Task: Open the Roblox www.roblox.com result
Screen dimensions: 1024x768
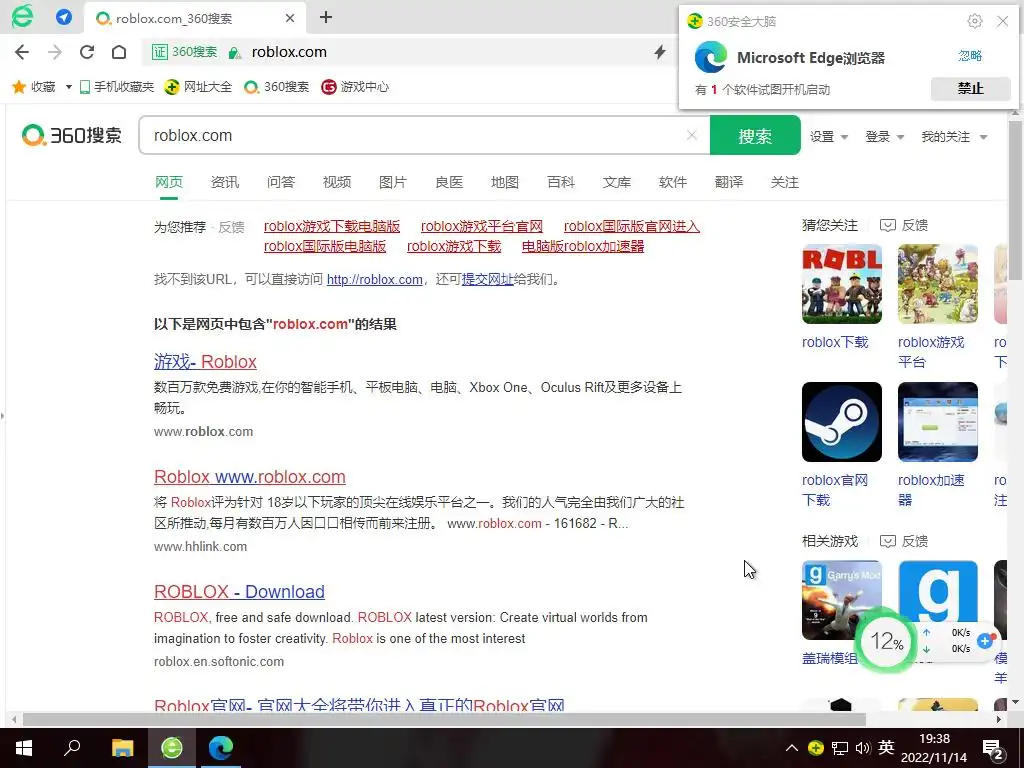Action: 249,477
